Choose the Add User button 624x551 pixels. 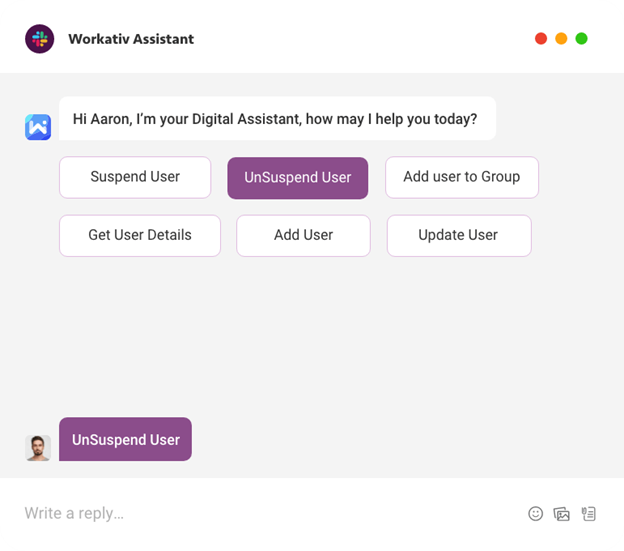coord(303,235)
